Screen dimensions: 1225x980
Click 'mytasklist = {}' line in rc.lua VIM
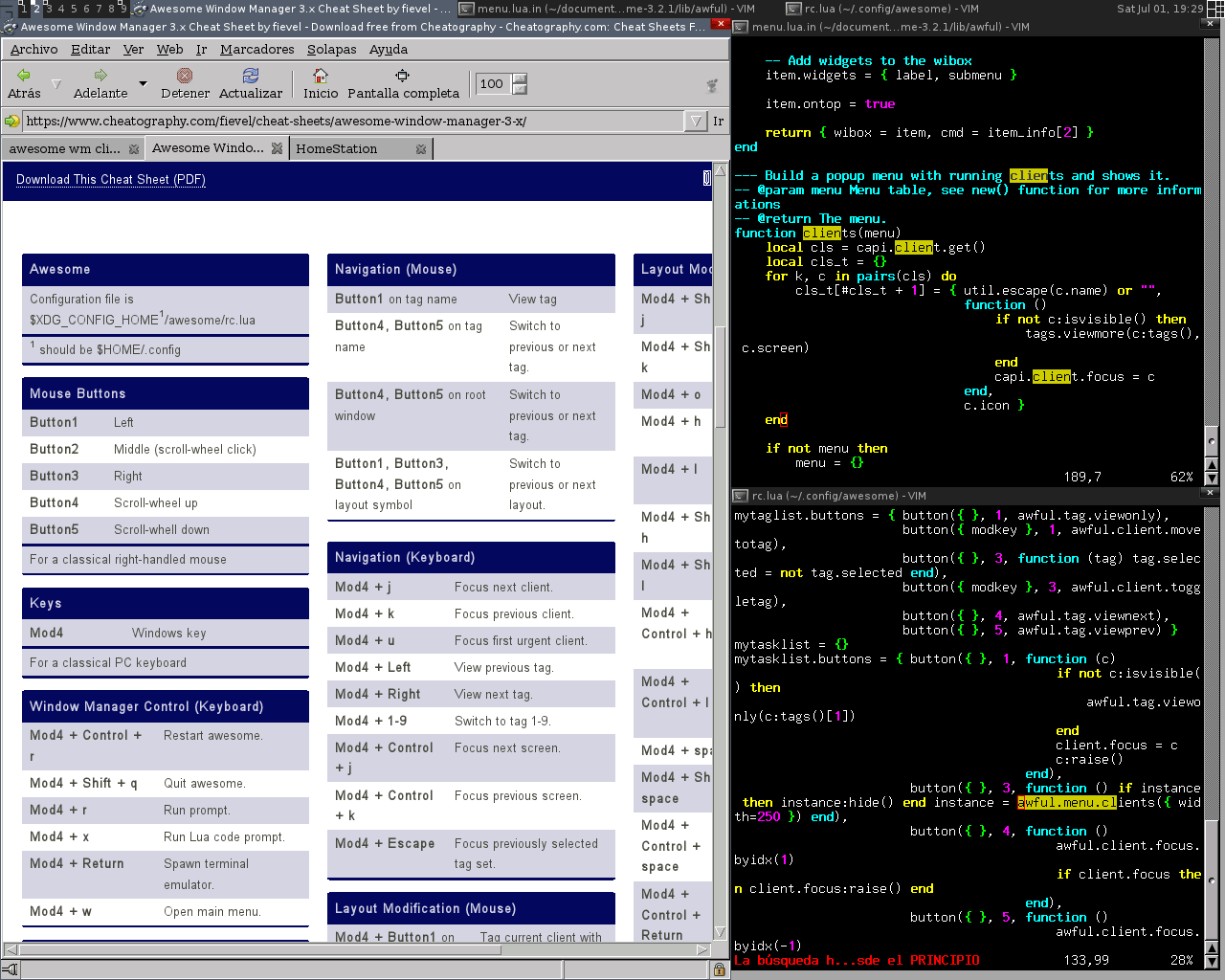pyautogui.click(x=791, y=644)
